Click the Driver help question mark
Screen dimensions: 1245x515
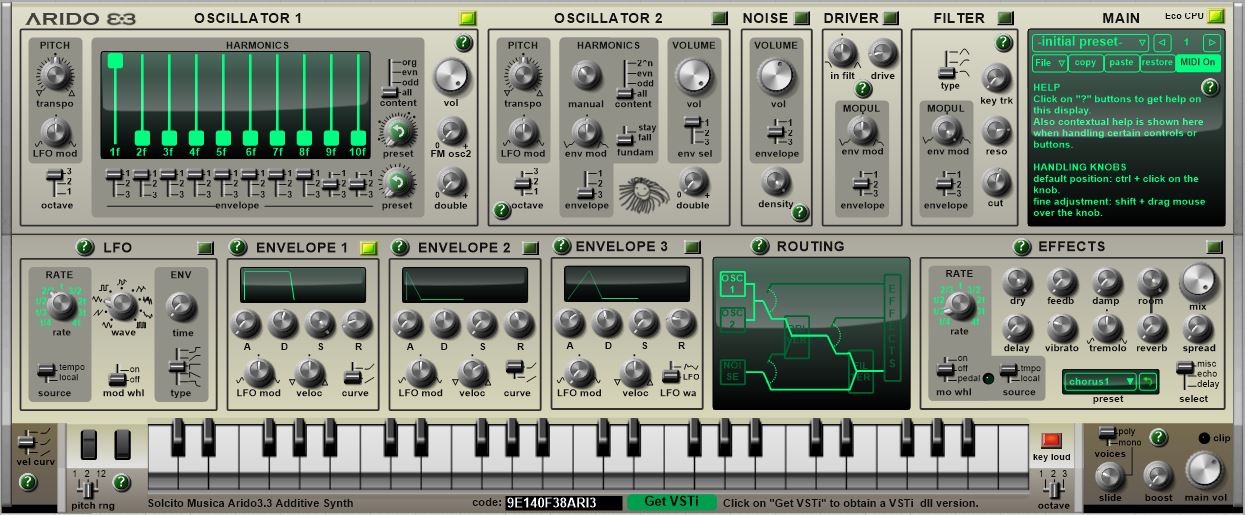tap(863, 89)
